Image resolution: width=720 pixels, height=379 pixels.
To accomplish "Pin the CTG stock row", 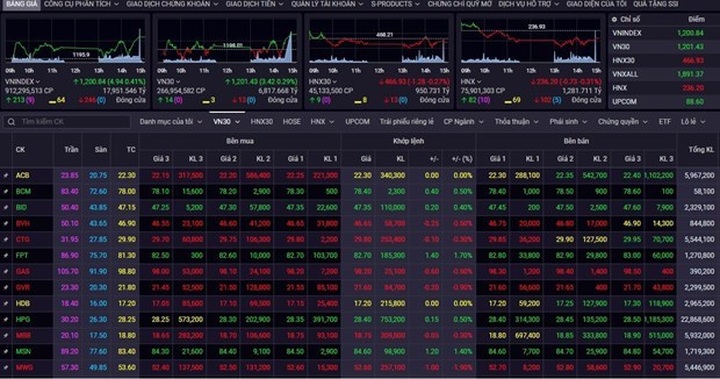I will point(6,239).
